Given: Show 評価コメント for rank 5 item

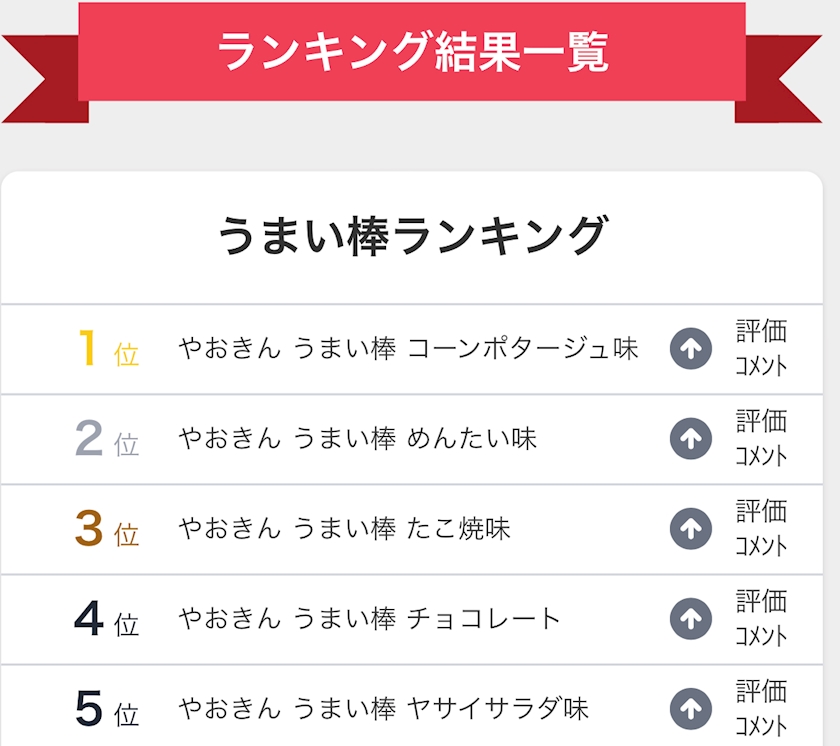Looking at the screenshot, I should pyautogui.click(x=761, y=708).
